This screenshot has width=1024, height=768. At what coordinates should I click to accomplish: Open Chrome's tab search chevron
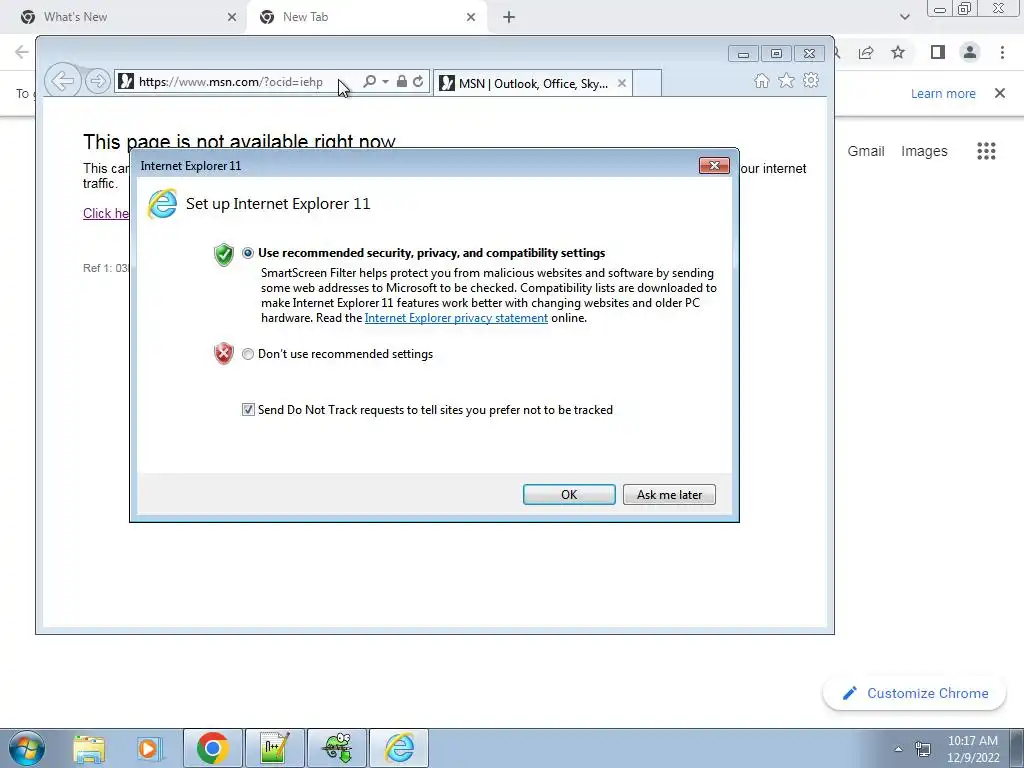tap(904, 17)
